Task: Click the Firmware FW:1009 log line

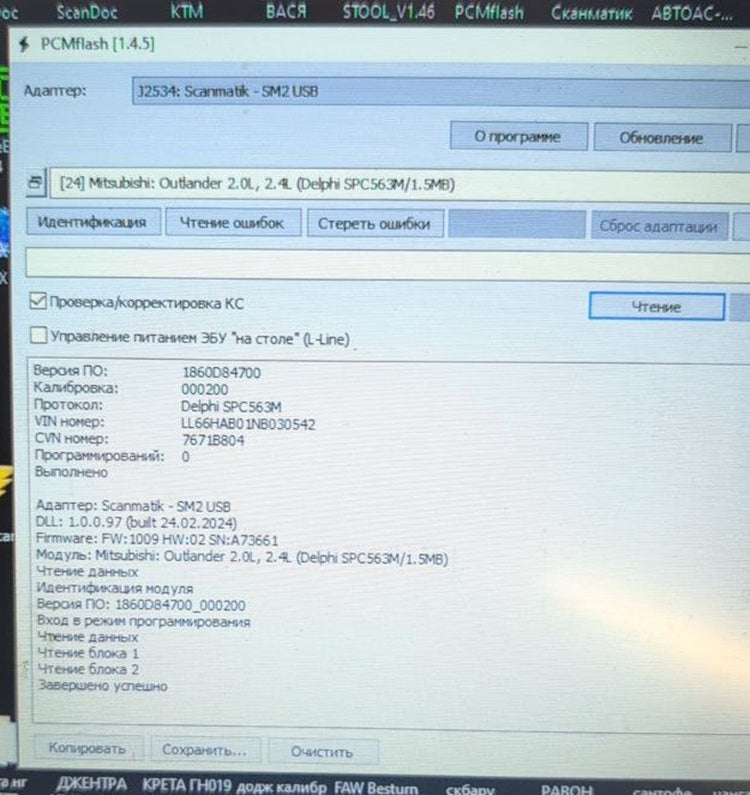Action: [157, 539]
